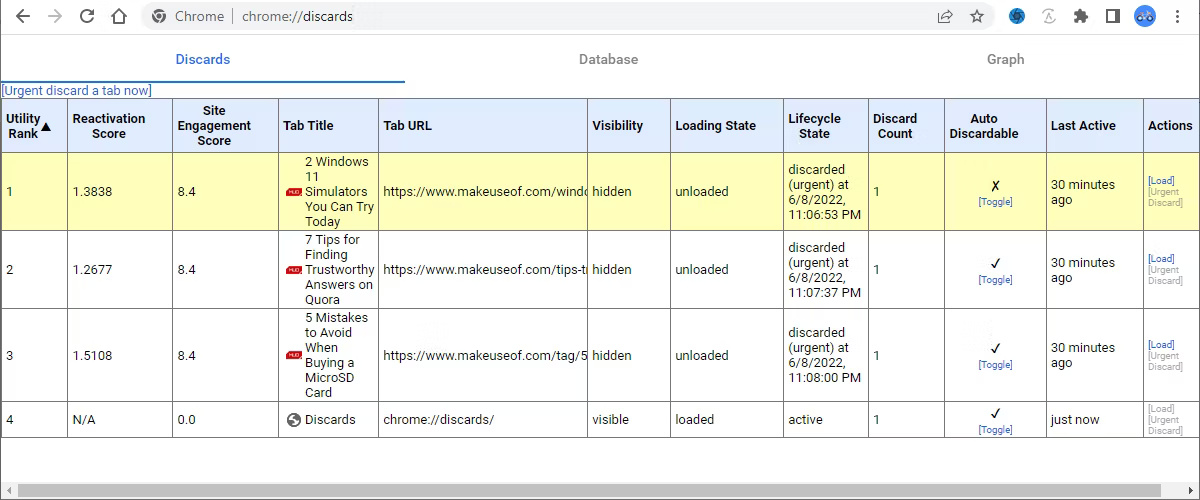Sort by Utility Rank column arrow

coord(45,127)
